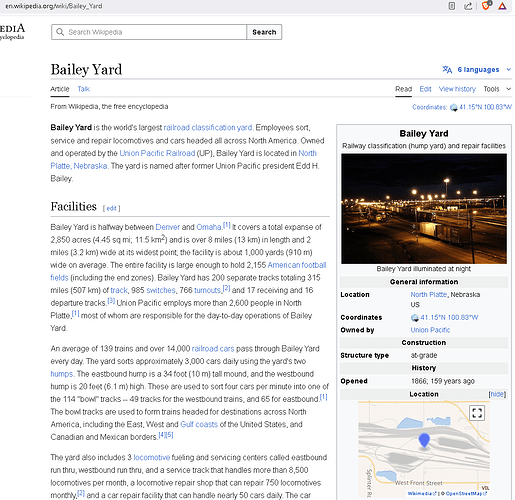Image resolution: width=515 pixels, height=500 pixels.
Task: Open North Platte link in infobox
Action: pyautogui.click(x=428, y=295)
